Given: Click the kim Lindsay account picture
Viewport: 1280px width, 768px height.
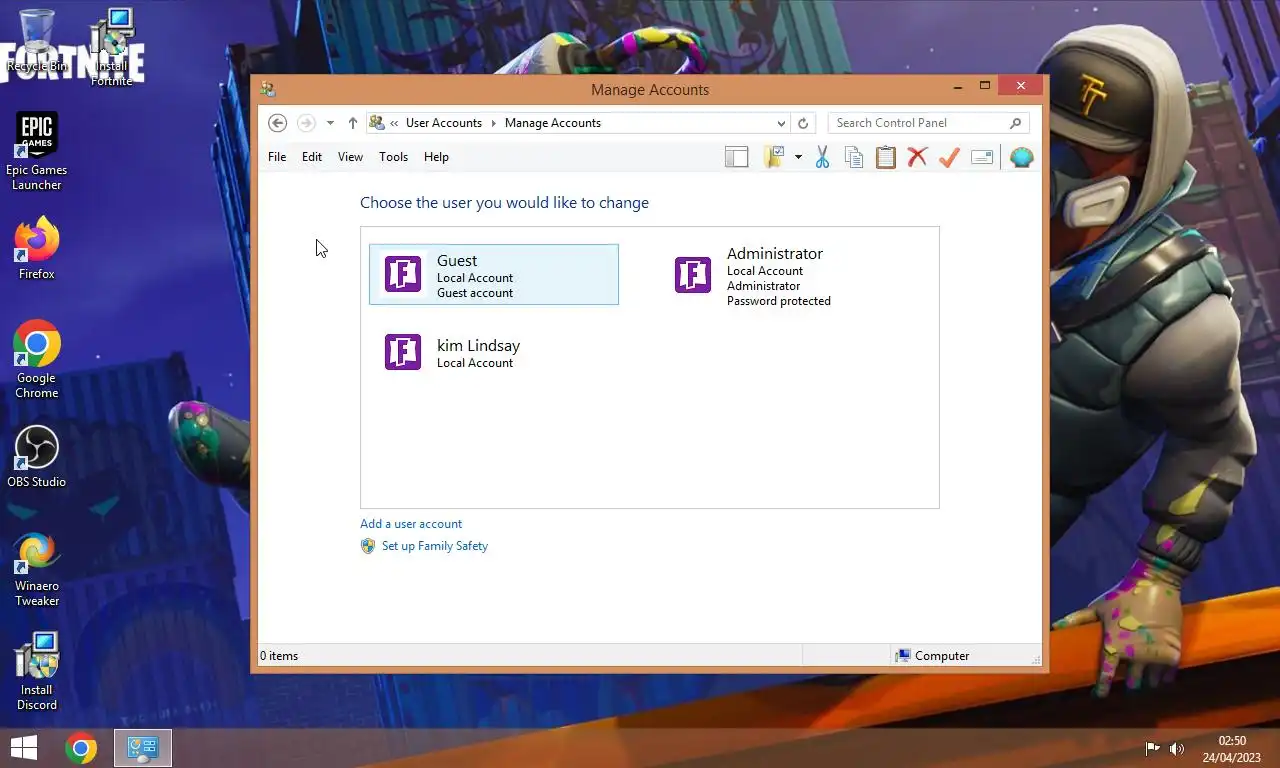Looking at the screenshot, I should (x=403, y=352).
